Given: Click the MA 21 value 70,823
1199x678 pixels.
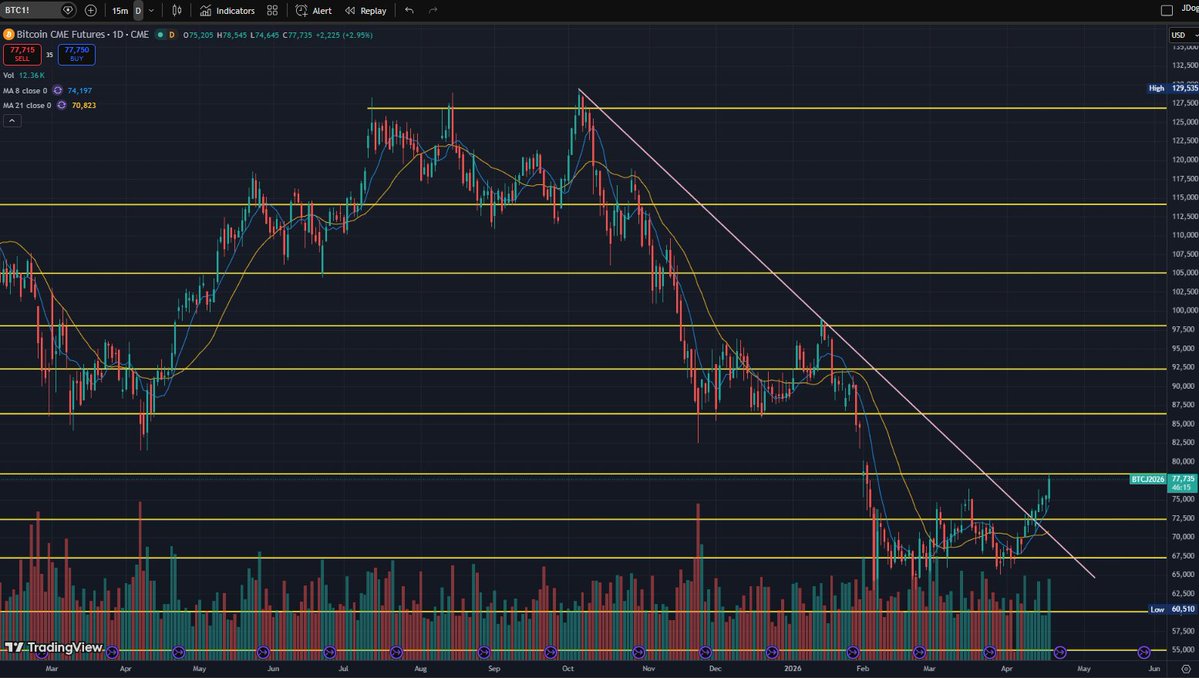Looking at the screenshot, I should tap(84, 105).
